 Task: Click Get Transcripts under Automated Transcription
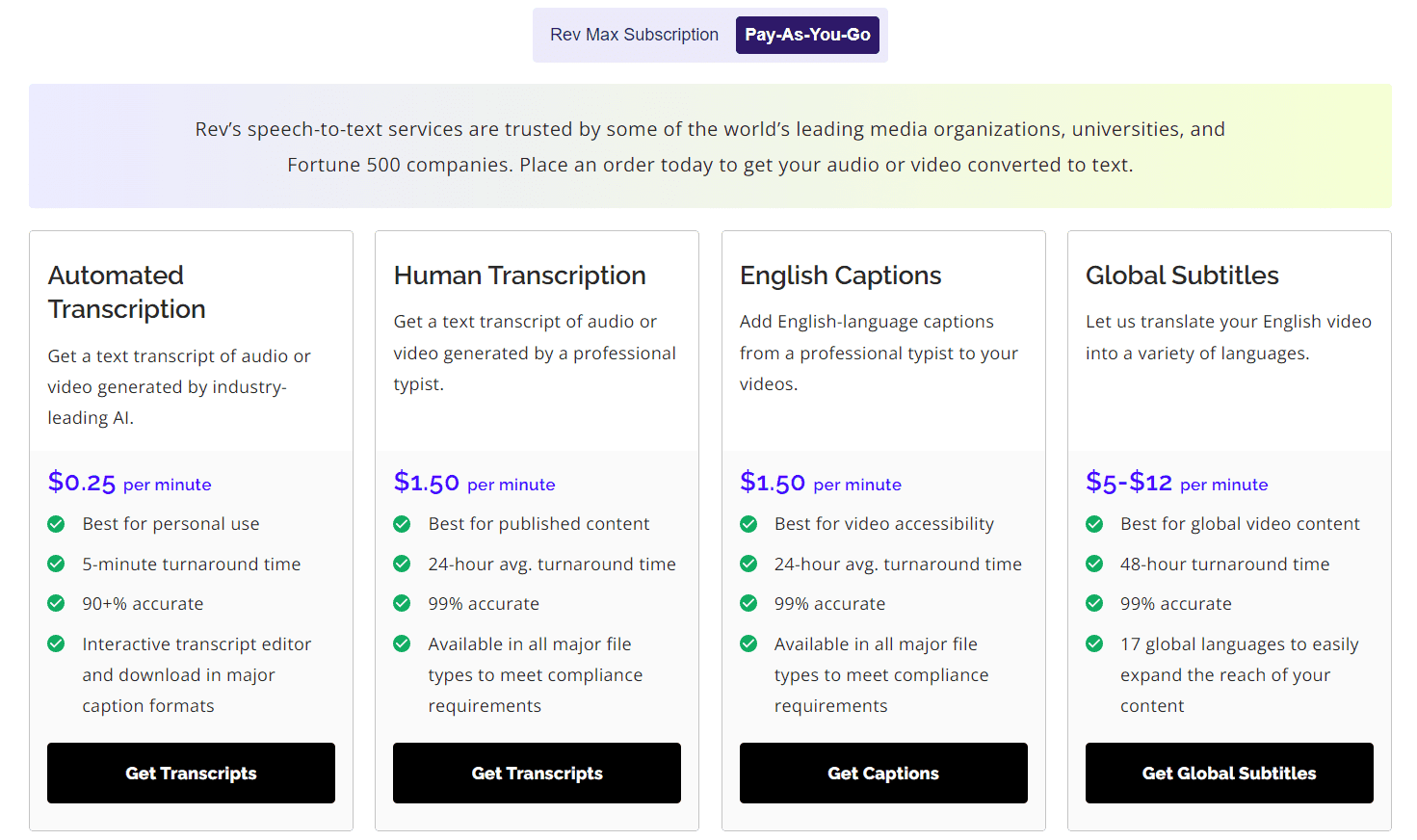[191, 773]
